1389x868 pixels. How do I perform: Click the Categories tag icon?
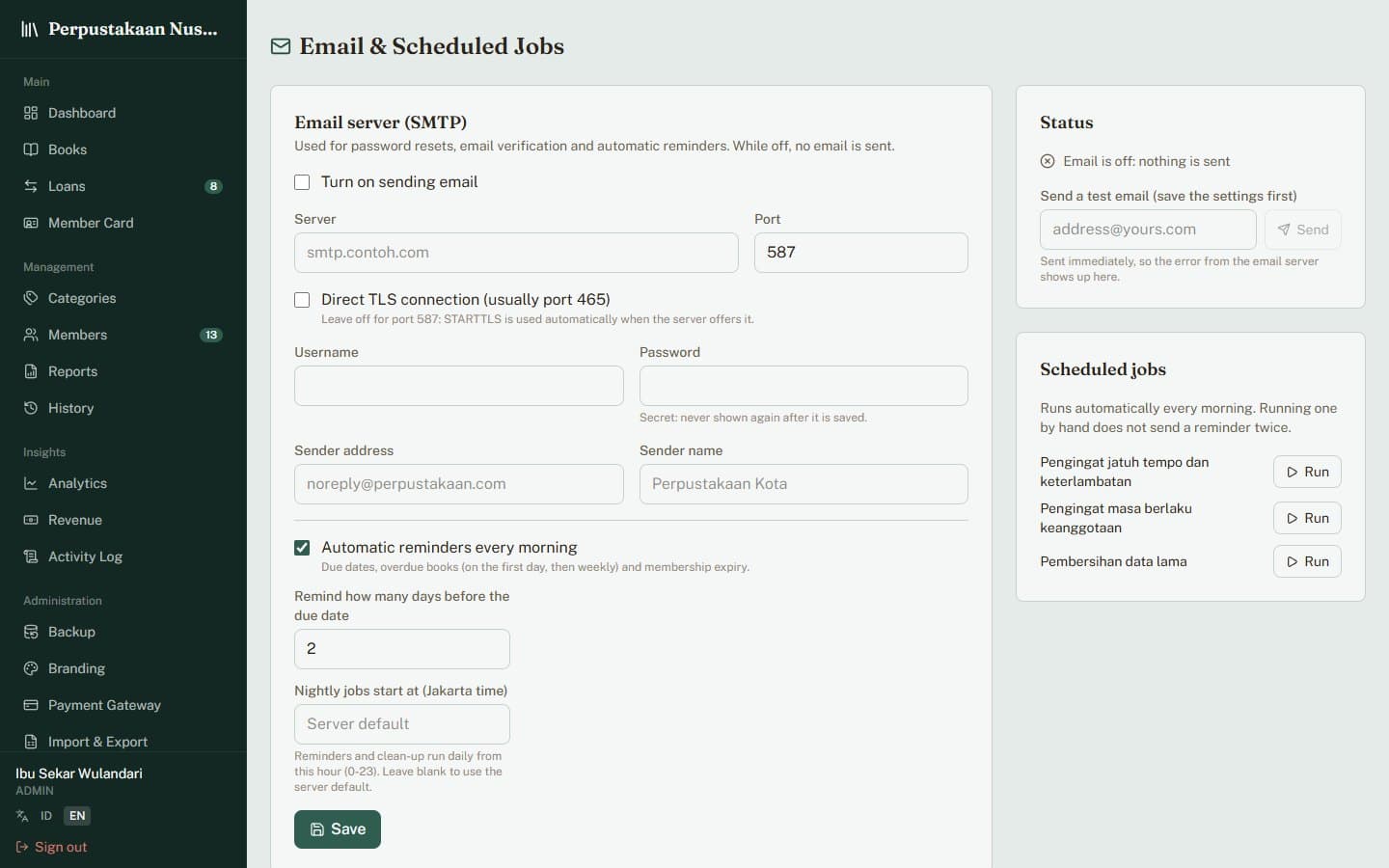[x=31, y=298]
